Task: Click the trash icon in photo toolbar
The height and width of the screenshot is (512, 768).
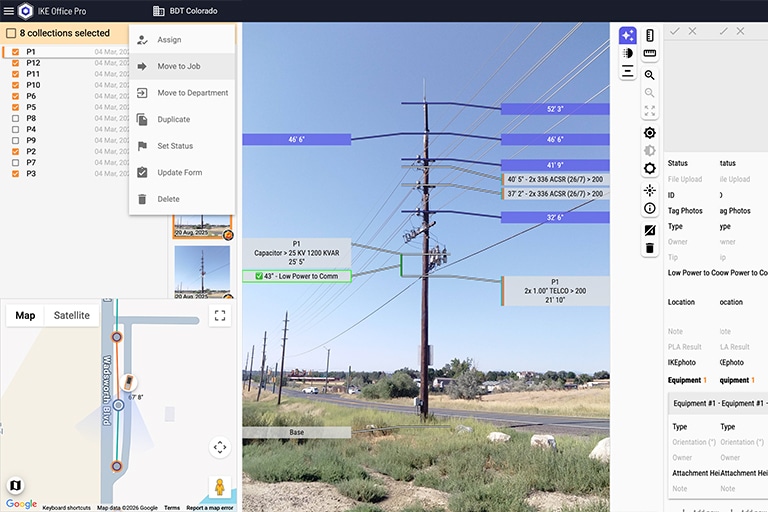Action: tap(649, 248)
